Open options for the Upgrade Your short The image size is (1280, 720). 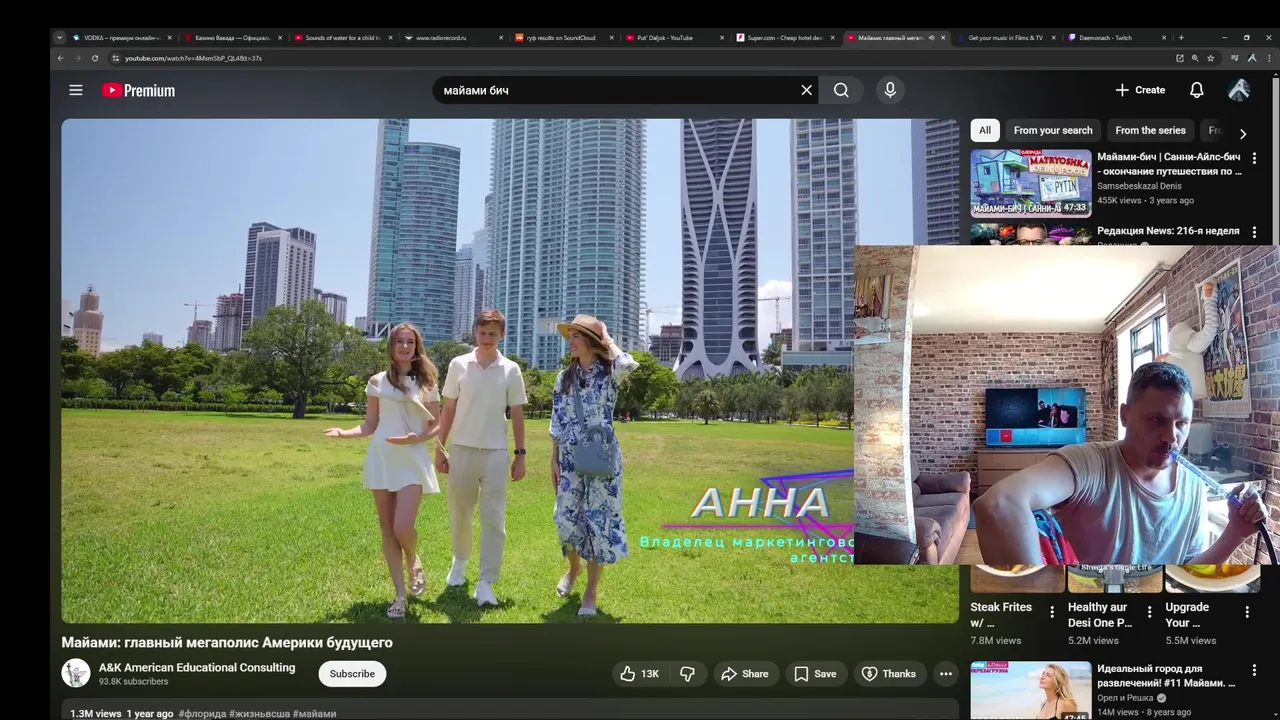coord(1247,612)
